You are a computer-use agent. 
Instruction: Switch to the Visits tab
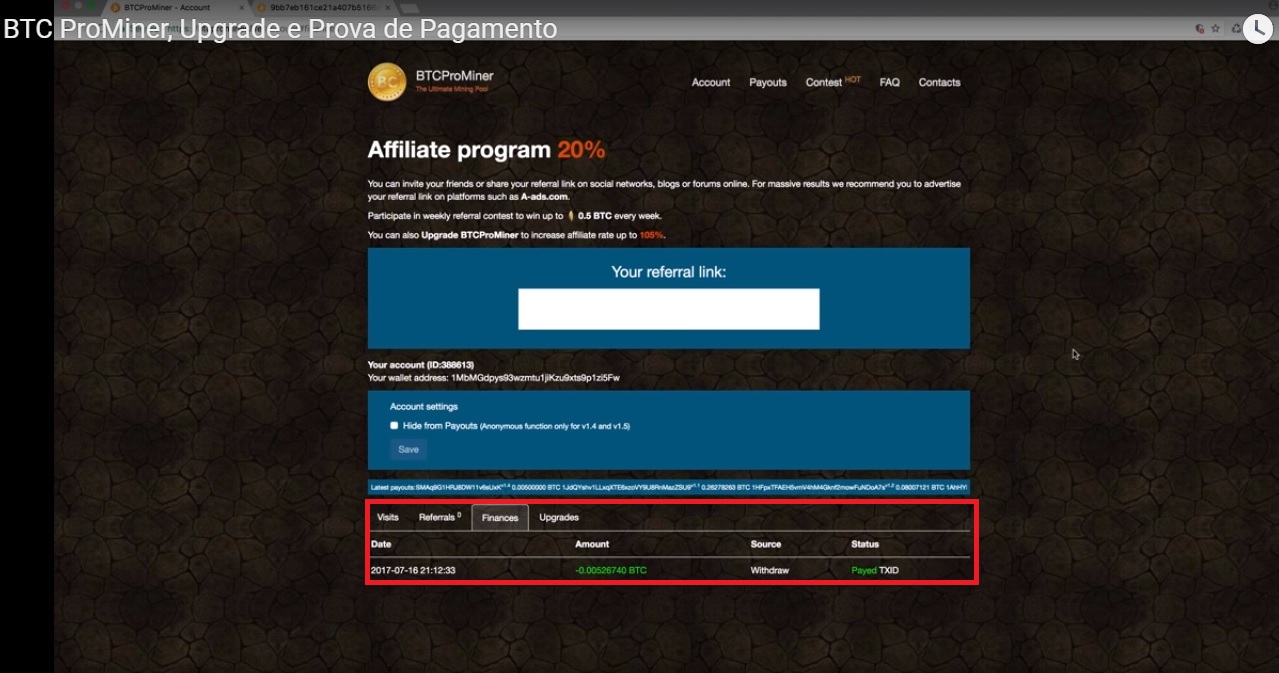pyautogui.click(x=388, y=517)
